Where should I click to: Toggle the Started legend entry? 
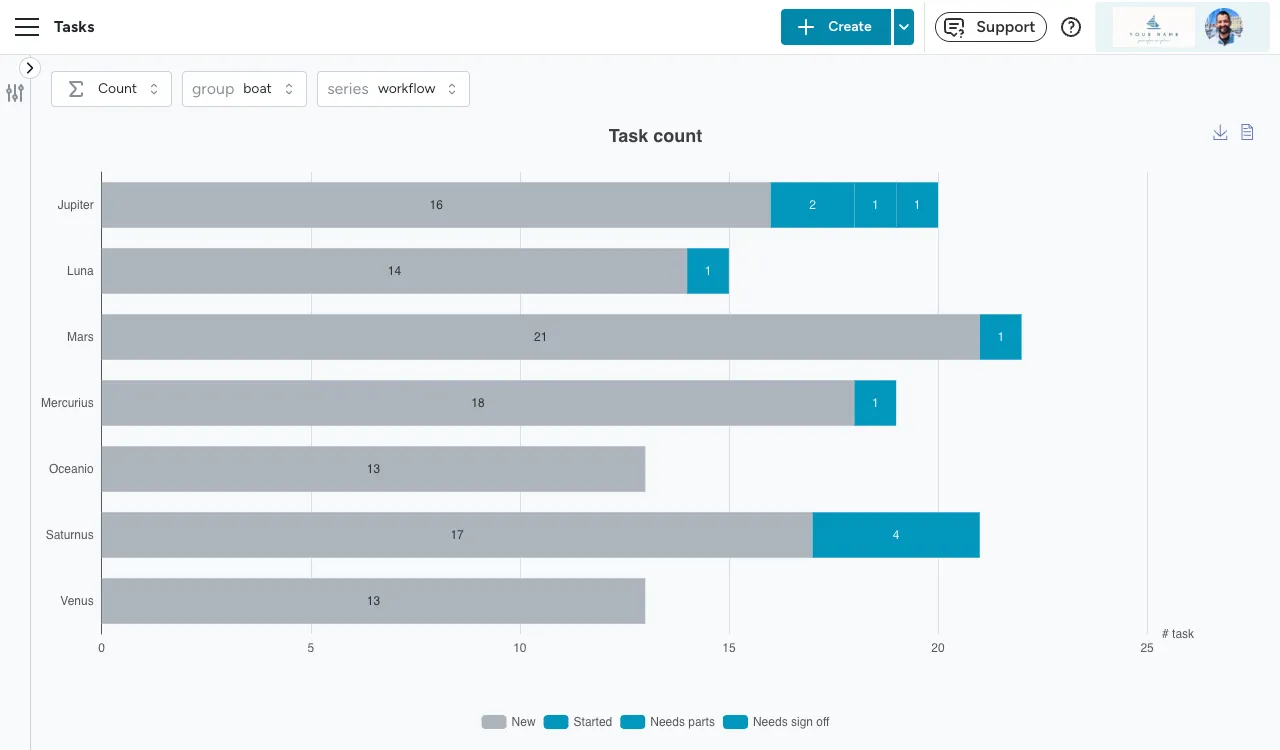pyautogui.click(x=556, y=721)
